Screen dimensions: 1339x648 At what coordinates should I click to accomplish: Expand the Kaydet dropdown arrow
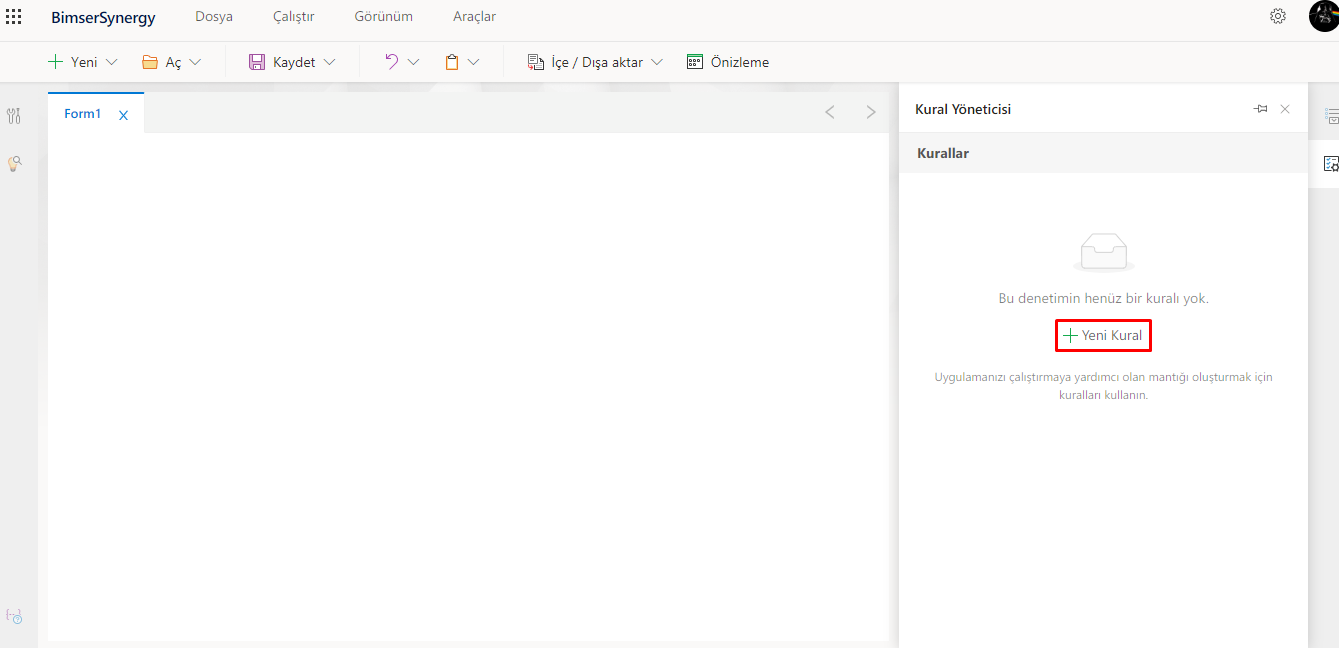point(329,62)
